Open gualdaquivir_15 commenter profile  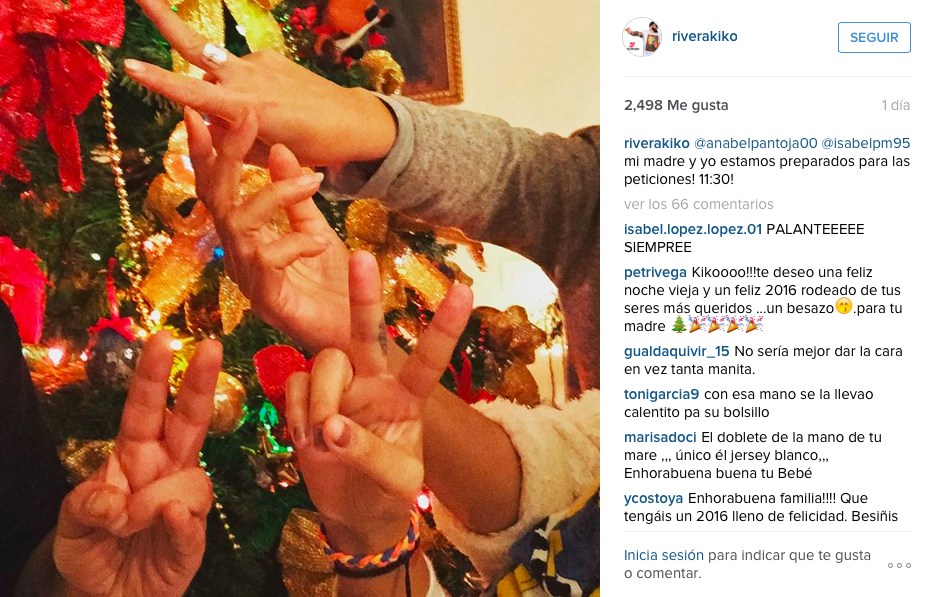(x=677, y=351)
